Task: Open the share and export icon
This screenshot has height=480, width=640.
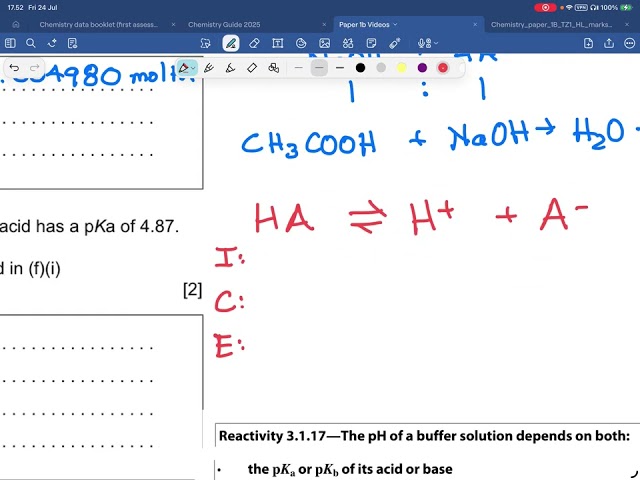Action: [x=609, y=43]
